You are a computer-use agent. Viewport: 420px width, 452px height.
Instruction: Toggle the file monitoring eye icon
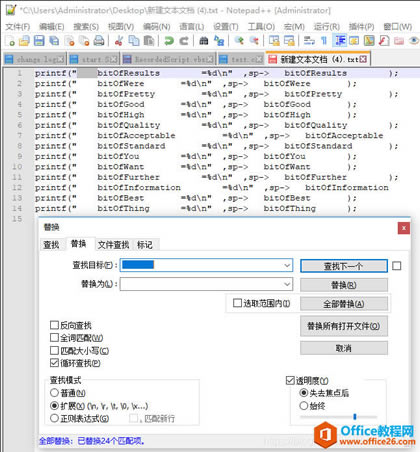(x=414, y=41)
